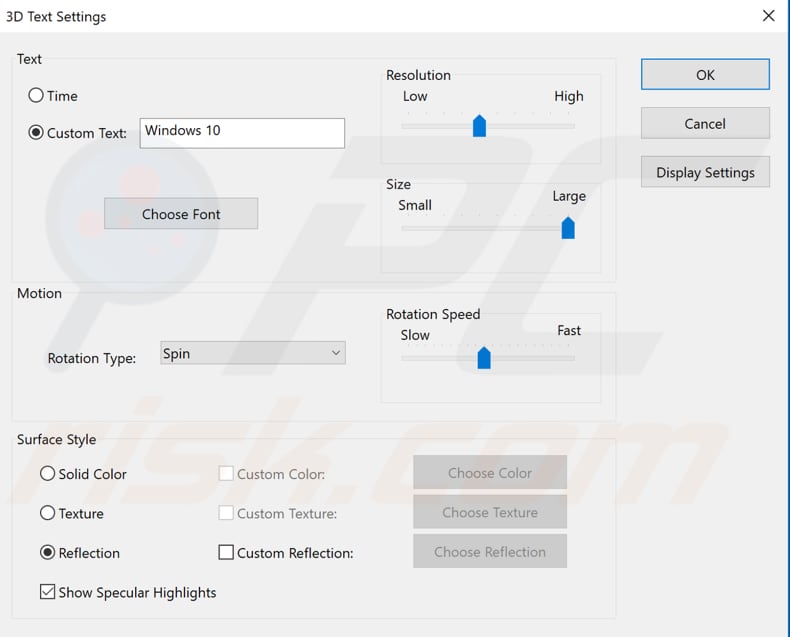Open the Choose Font dialog
The height and width of the screenshot is (637, 790).
tap(181, 214)
